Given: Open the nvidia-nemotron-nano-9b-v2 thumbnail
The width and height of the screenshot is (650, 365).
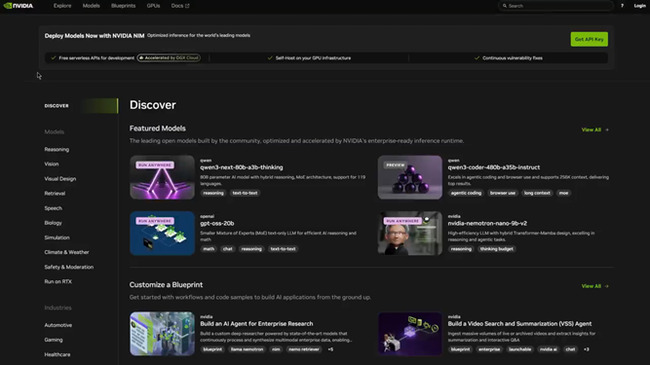Looking at the screenshot, I should [x=410, y=233].
